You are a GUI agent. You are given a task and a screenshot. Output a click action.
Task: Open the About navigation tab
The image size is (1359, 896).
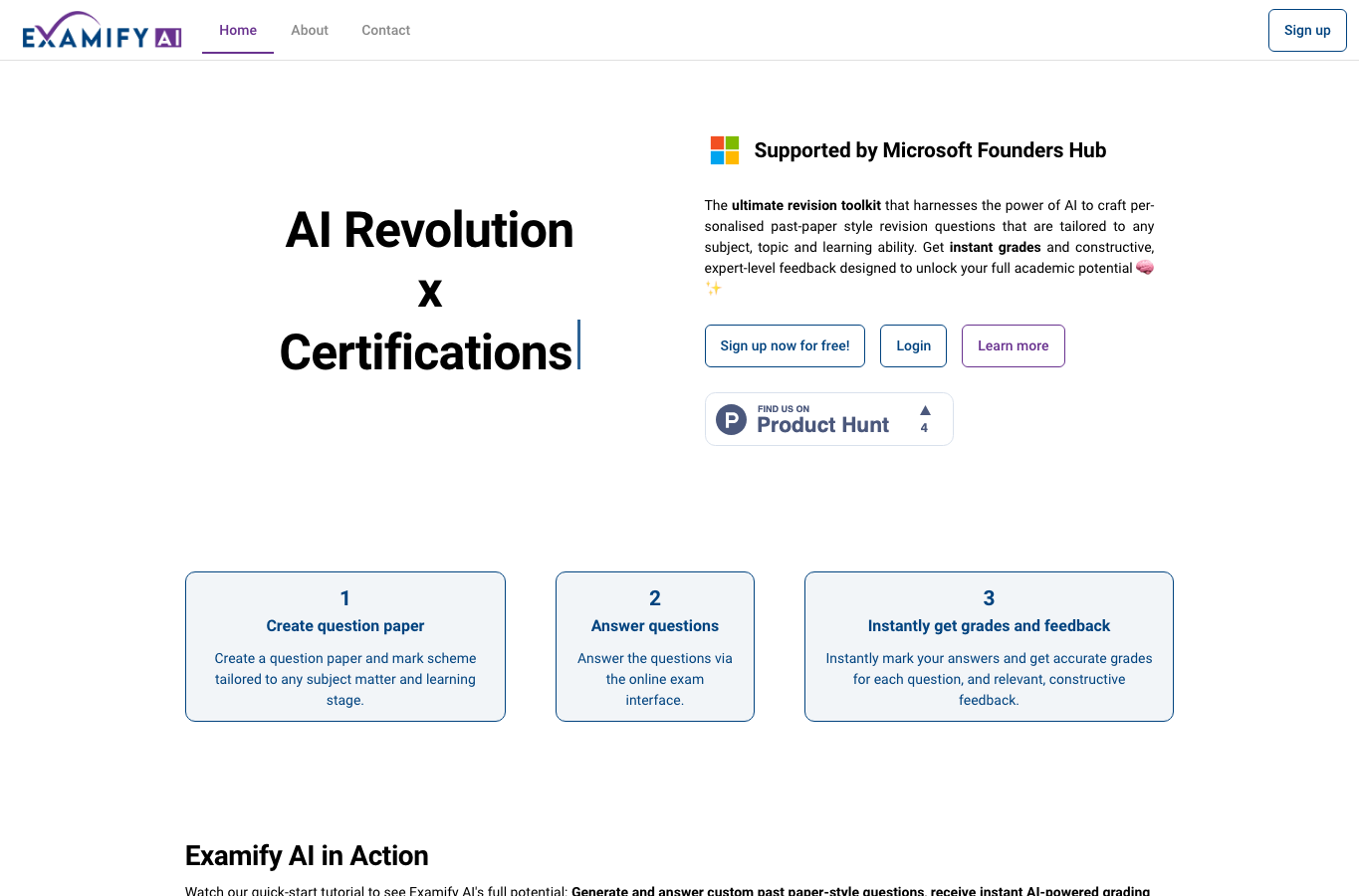[x=310, y=30]
